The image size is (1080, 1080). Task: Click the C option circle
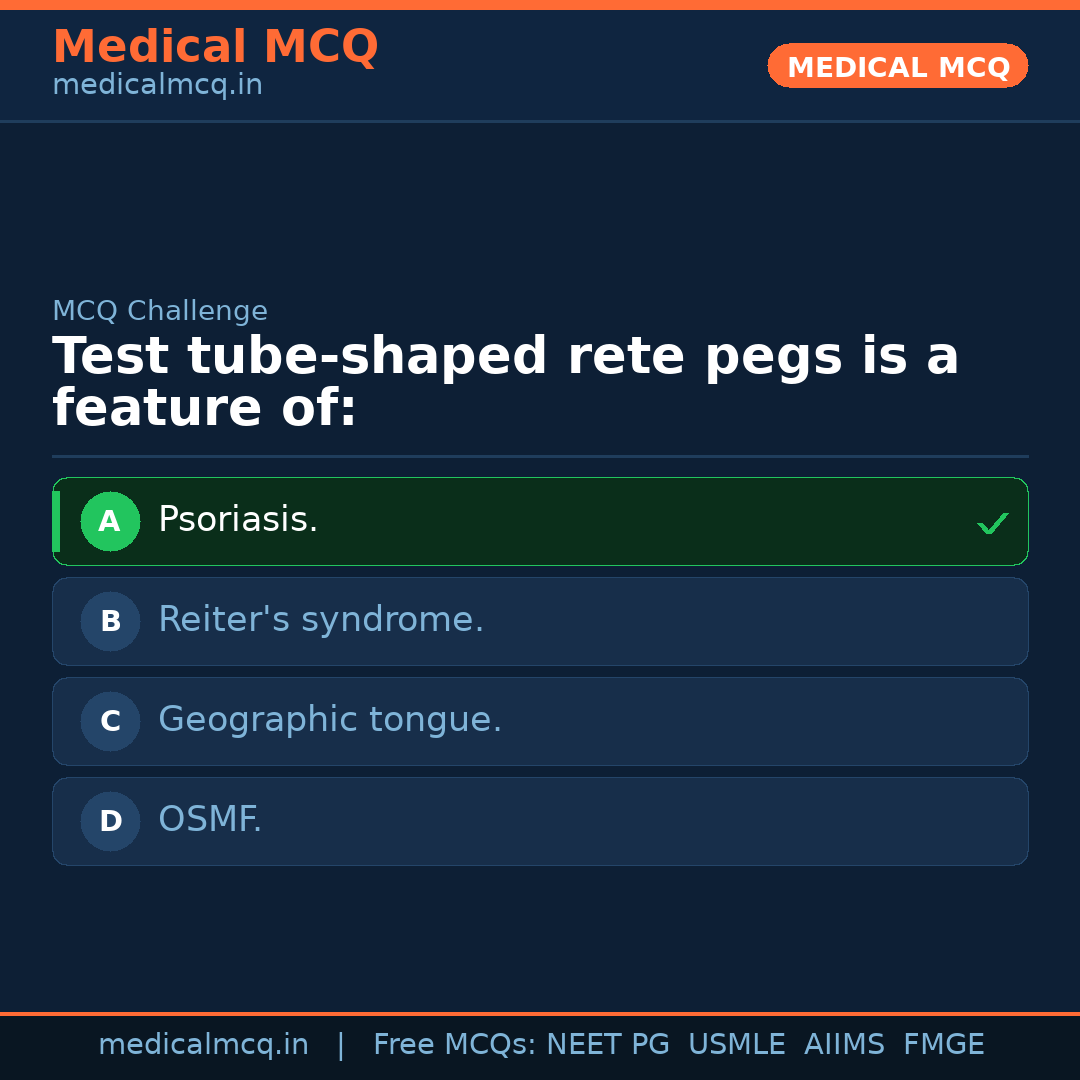(x=110, y=721)
